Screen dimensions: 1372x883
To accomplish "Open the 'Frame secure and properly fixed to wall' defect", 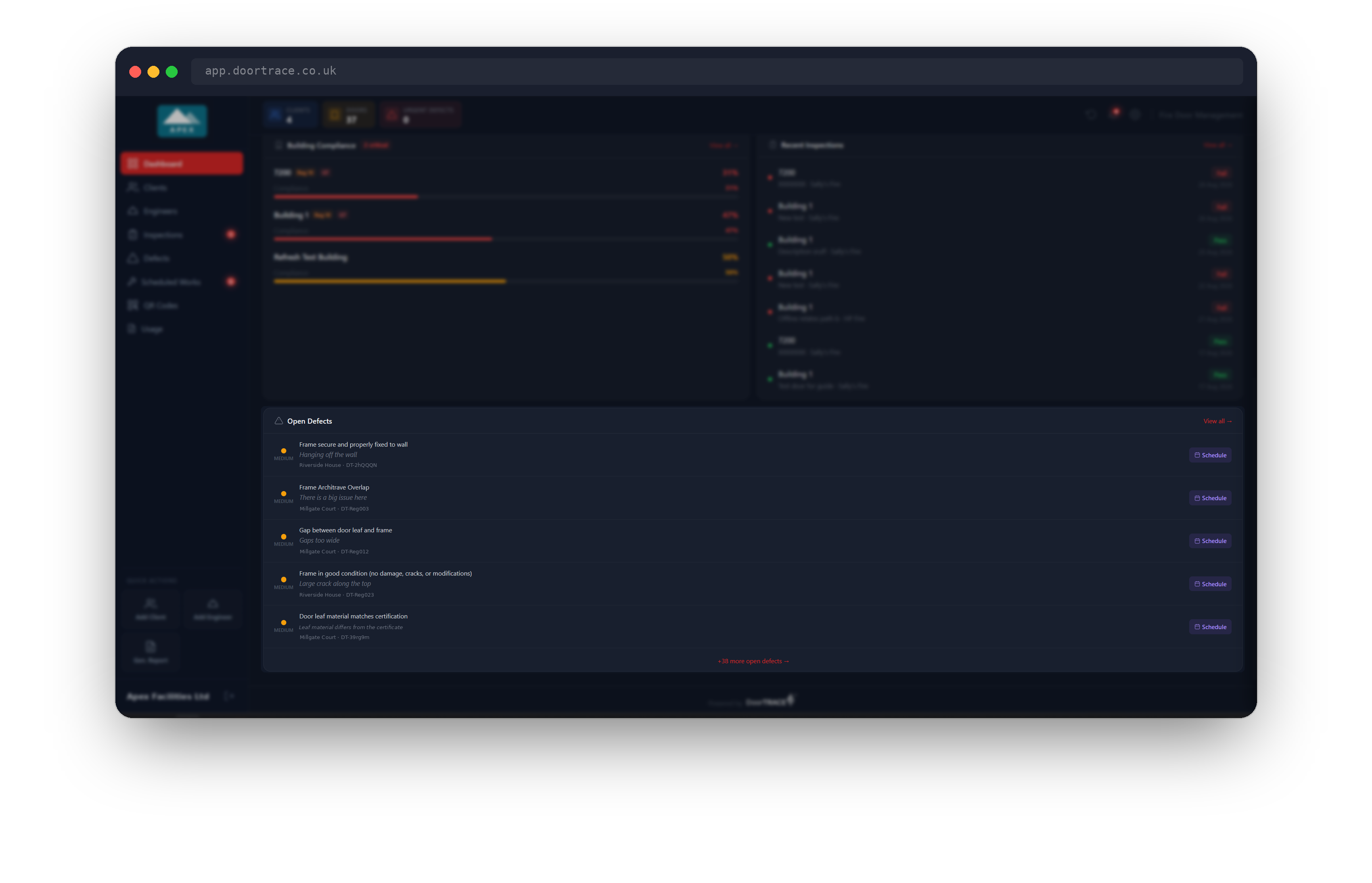I will point(353,444).
